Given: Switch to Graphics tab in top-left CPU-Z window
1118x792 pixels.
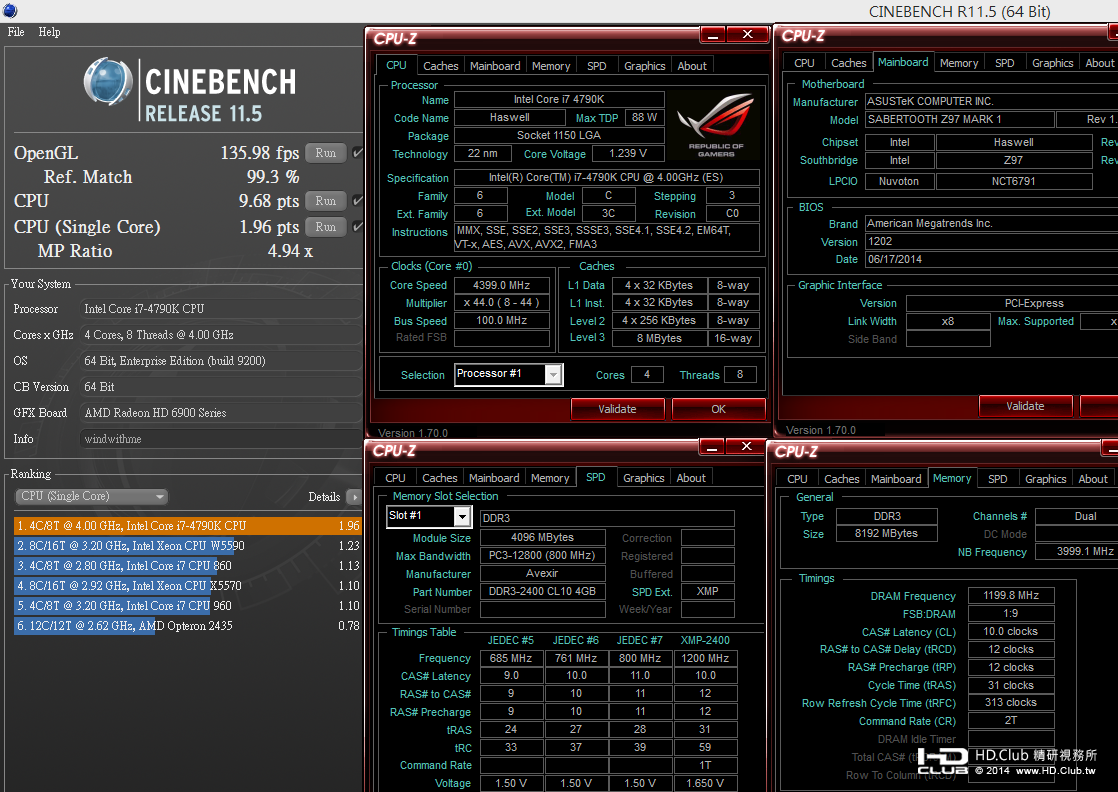Looking at the screenshot, I should coord(645,66).
